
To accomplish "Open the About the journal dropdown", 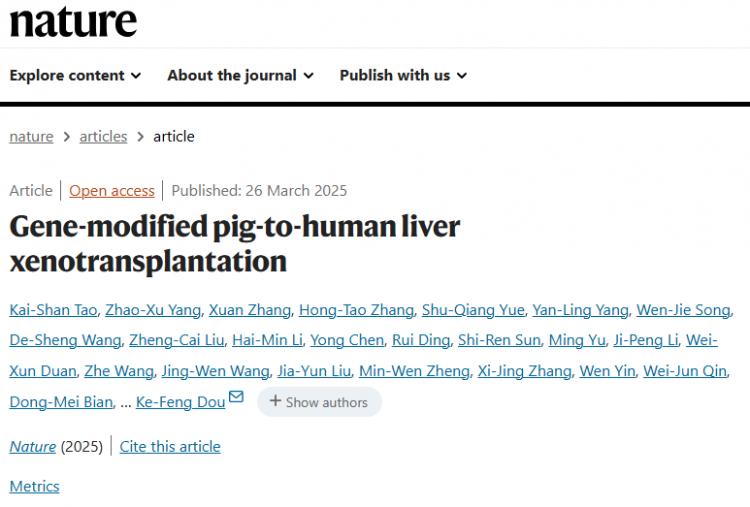I will point(240,76).
